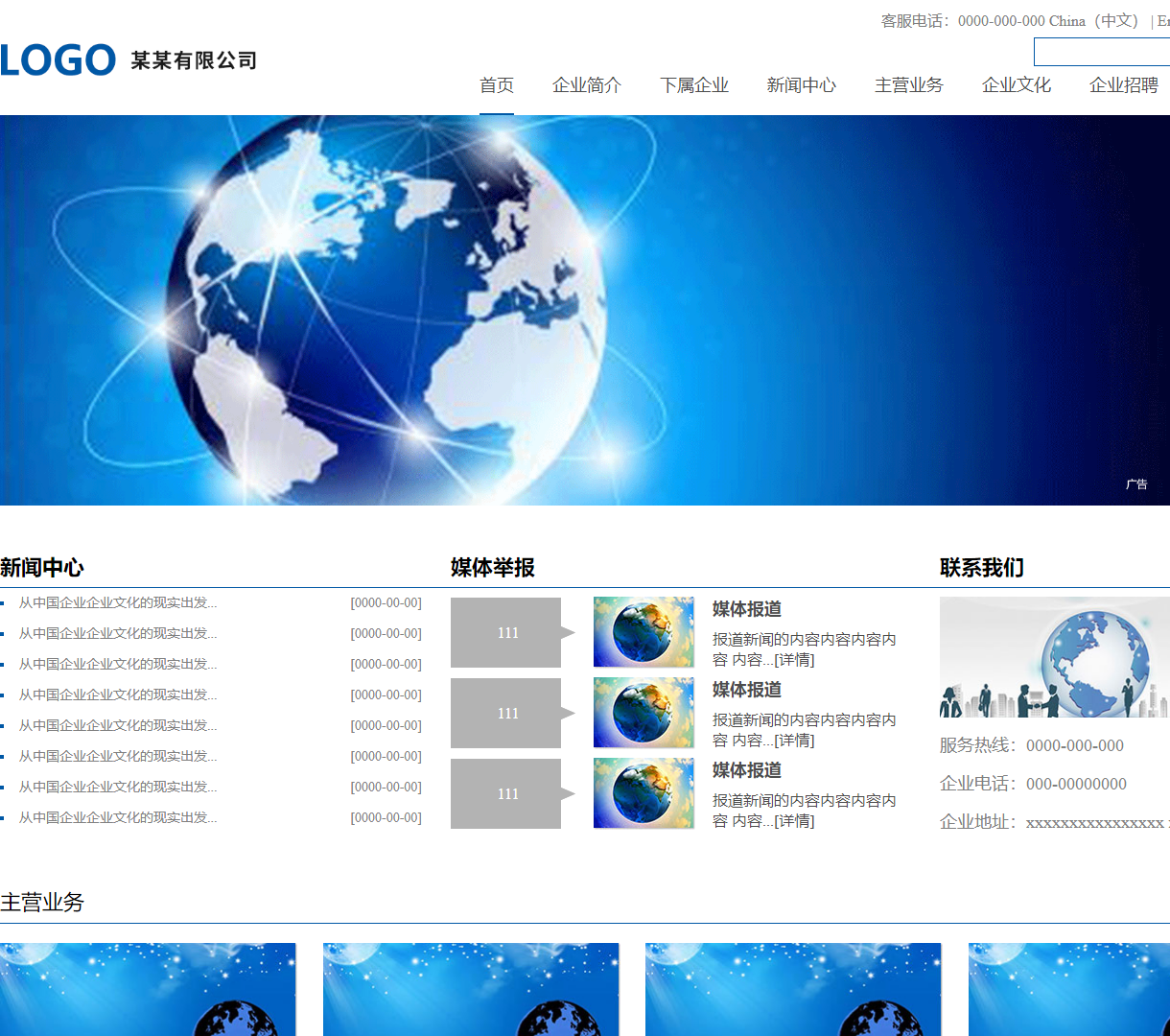Open the 新闻中心 navigation item
1170x1036 pixels.
click(x=802, y=85)
